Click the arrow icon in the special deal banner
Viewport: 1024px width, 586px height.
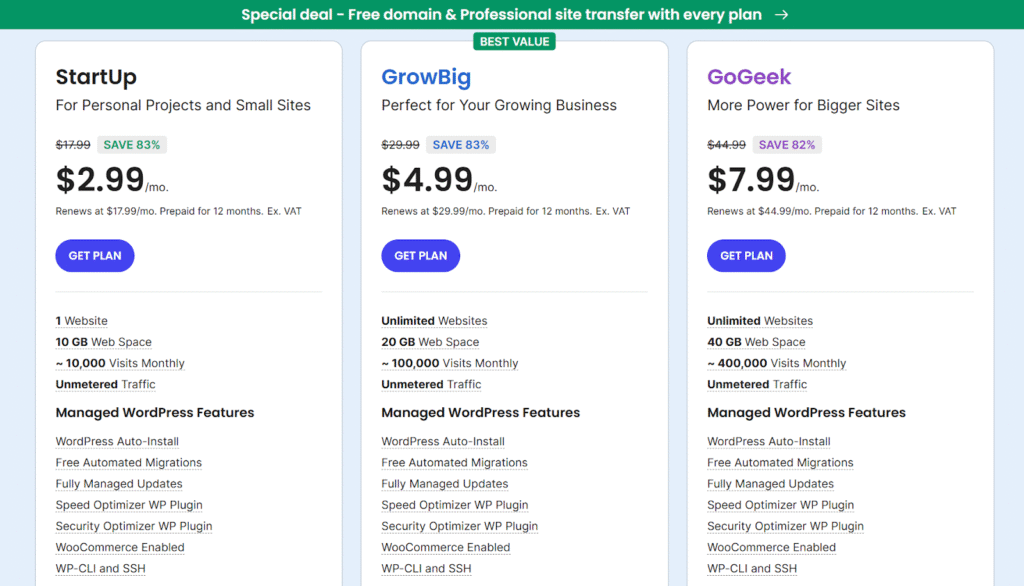(782, 15)
